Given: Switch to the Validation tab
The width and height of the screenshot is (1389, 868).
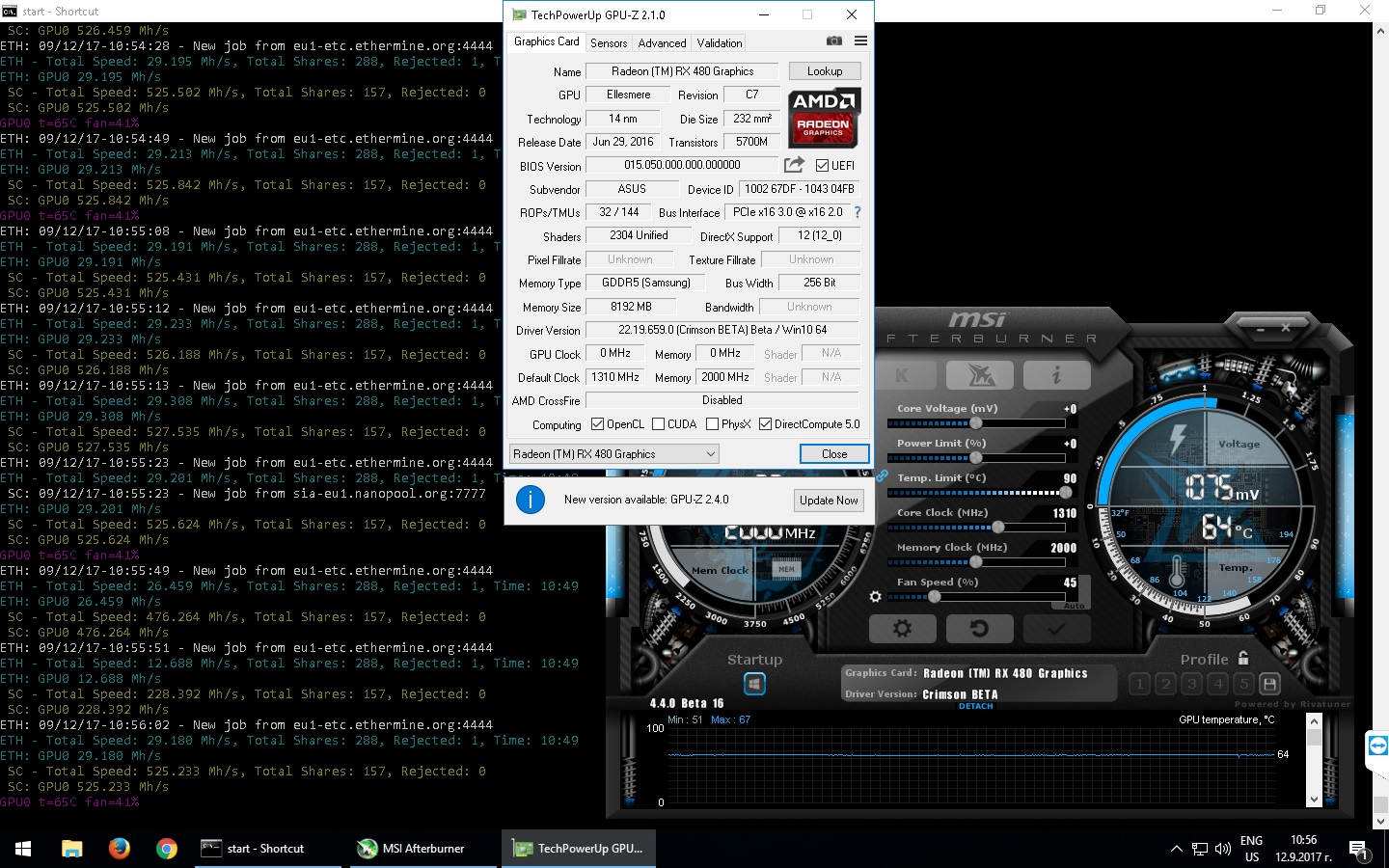Looking at the screenshot, I should [720, 43].
